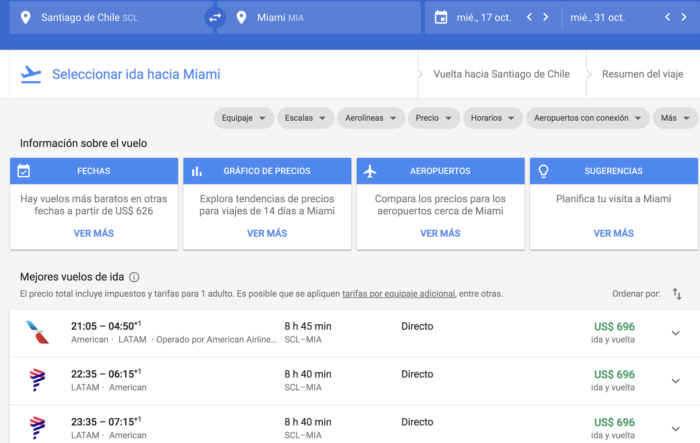
Task: Open the Escalas filter dropdown
Action: click(304, 118)
